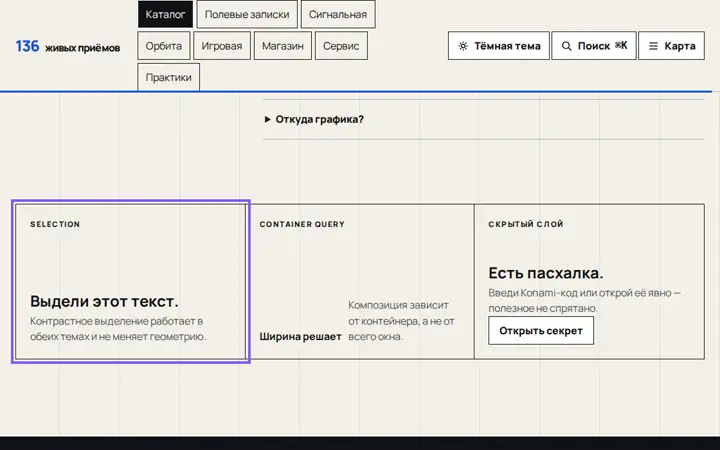Click the Контрастное выделение paragraph

tap(118, 329)
